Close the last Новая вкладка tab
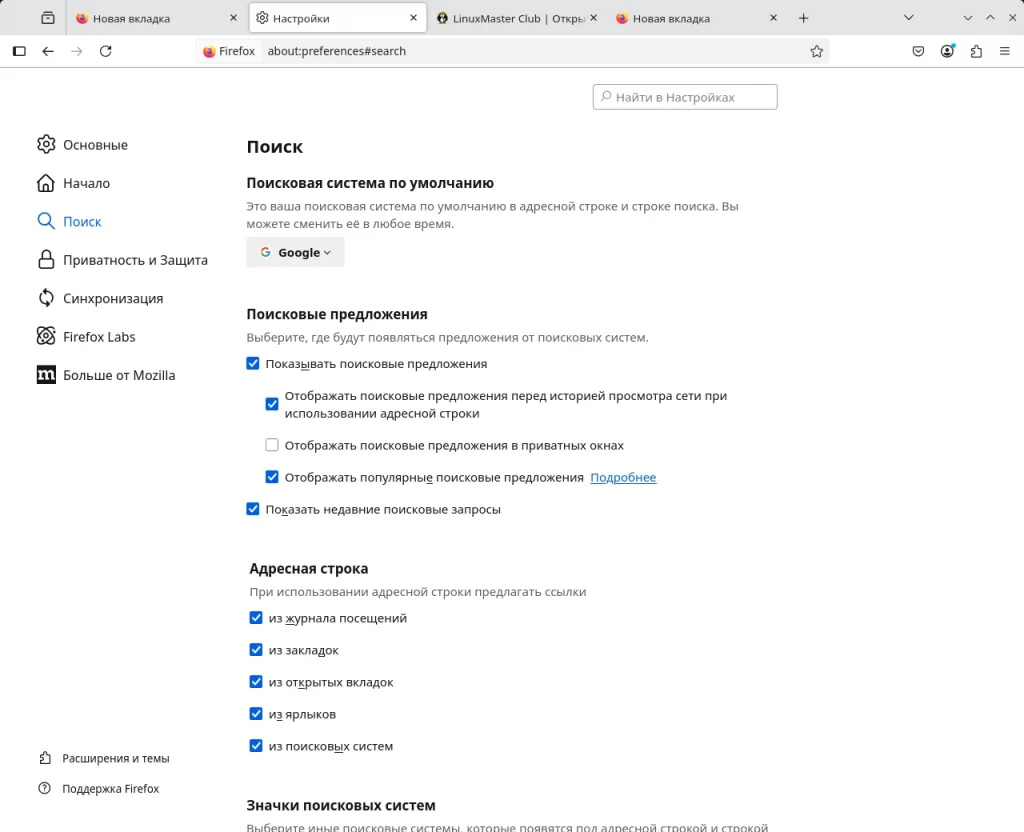 773,18
